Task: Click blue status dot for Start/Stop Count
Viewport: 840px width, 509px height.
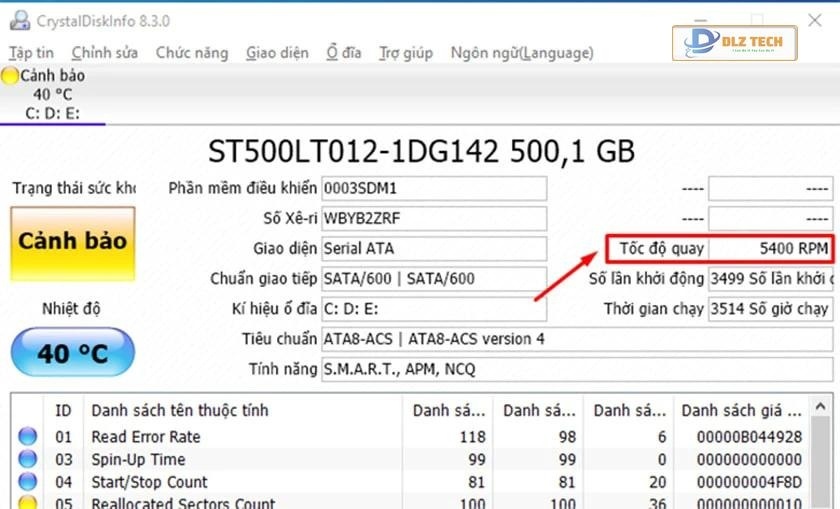Action: [27, 482]
